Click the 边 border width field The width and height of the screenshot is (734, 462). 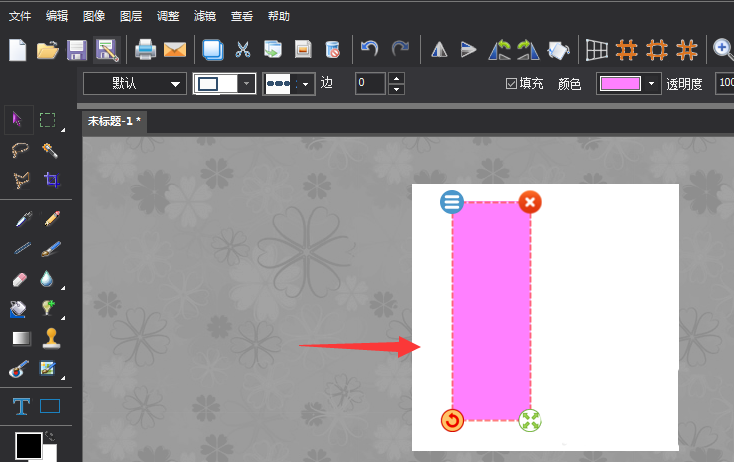tap(370, 83)
